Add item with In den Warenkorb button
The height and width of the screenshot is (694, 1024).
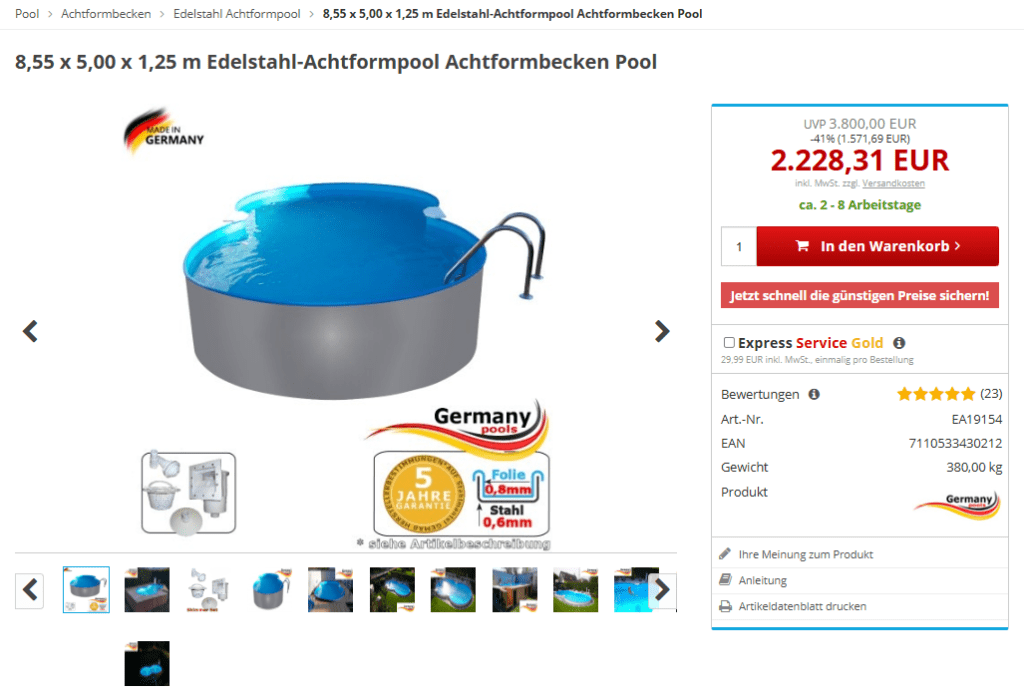(x=877, y=246)
